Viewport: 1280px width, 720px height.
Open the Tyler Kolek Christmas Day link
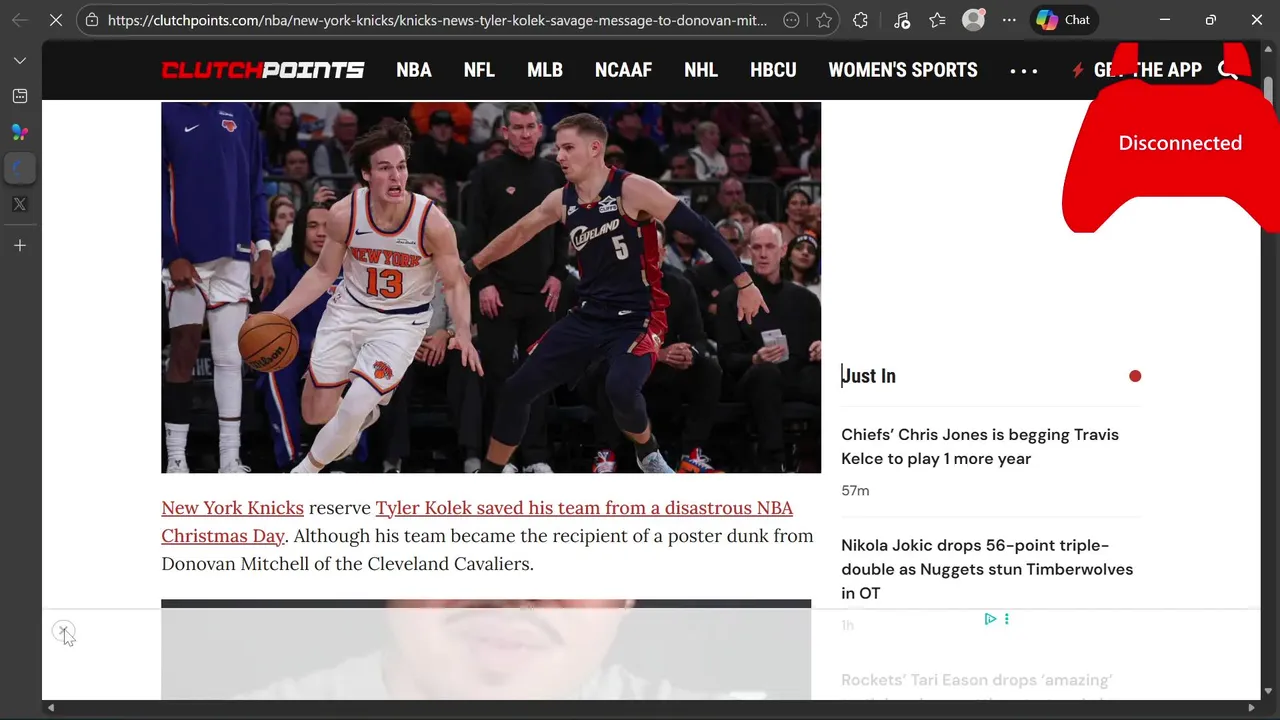coord(477,522)
